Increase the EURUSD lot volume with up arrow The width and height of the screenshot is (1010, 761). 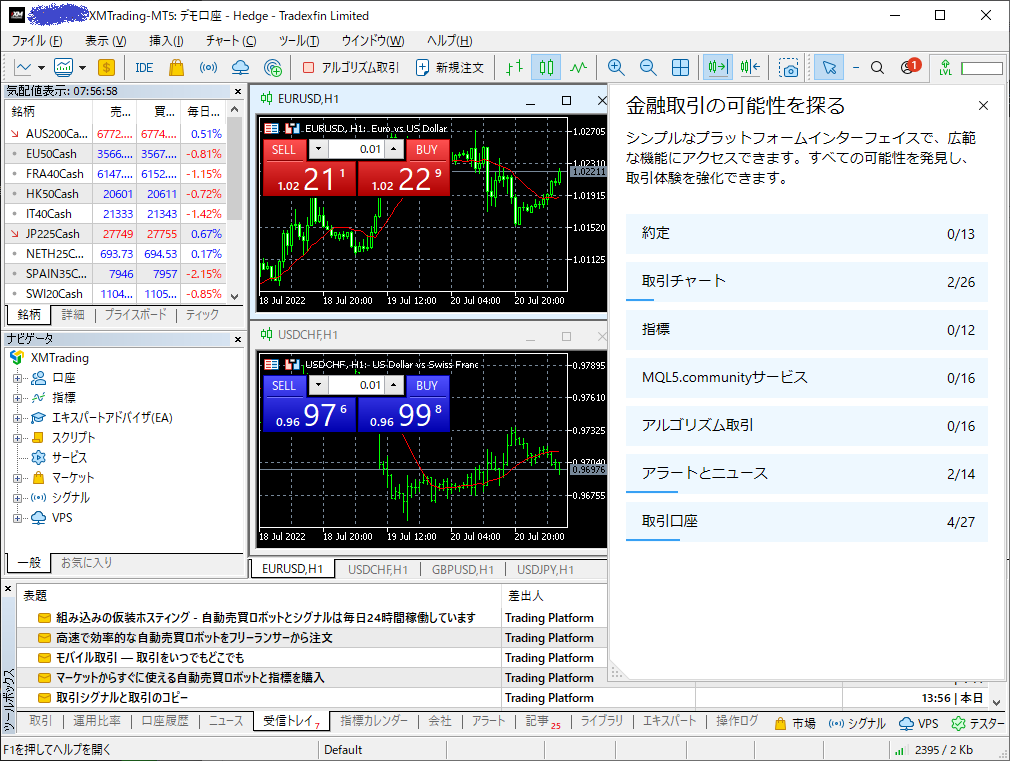(394, 149)
